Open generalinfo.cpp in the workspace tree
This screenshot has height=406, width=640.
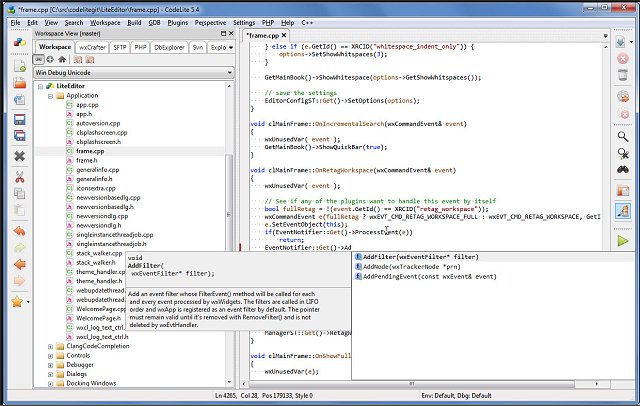(x=98, y=170)
